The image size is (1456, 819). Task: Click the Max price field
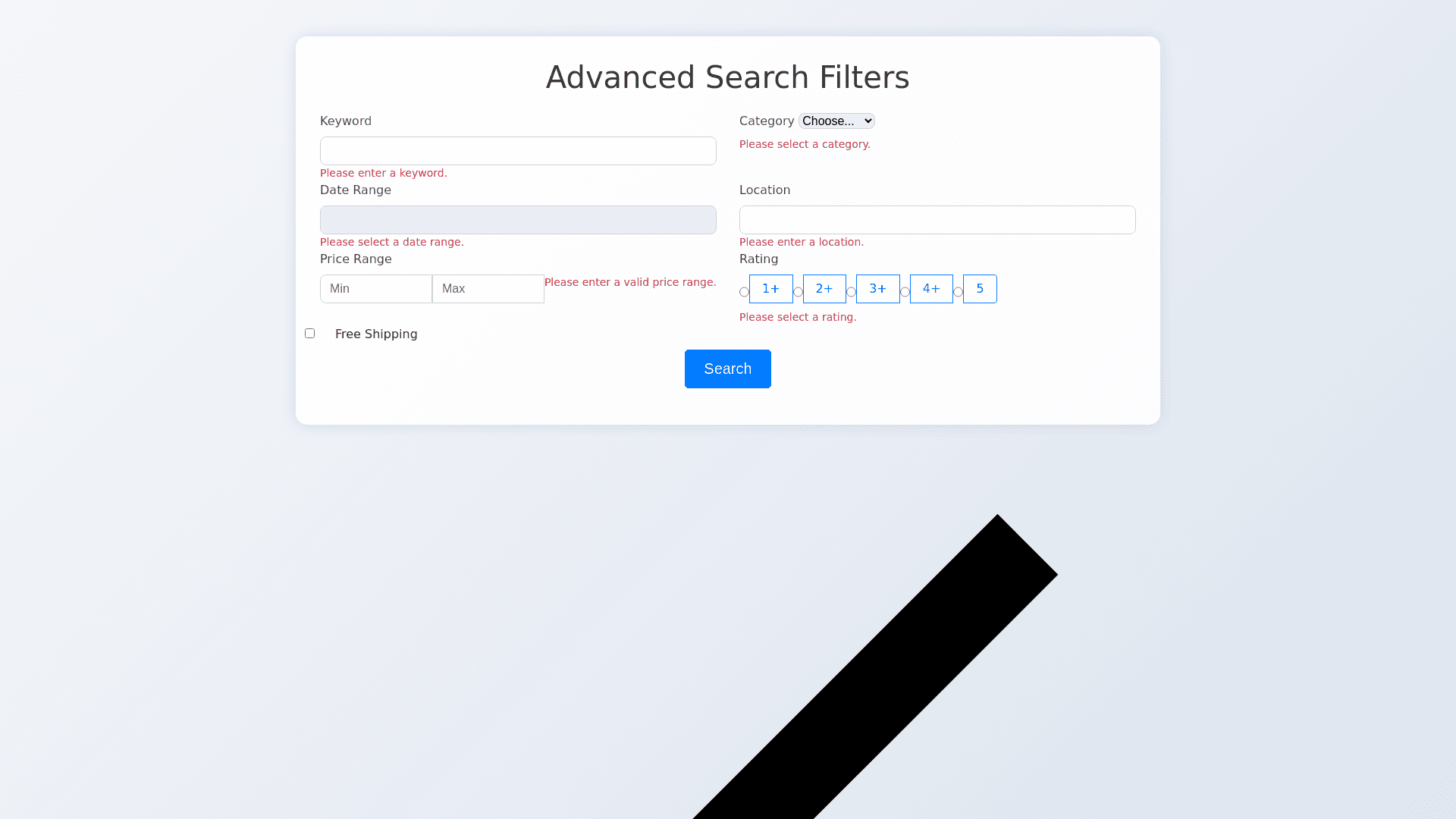[488, 289]
